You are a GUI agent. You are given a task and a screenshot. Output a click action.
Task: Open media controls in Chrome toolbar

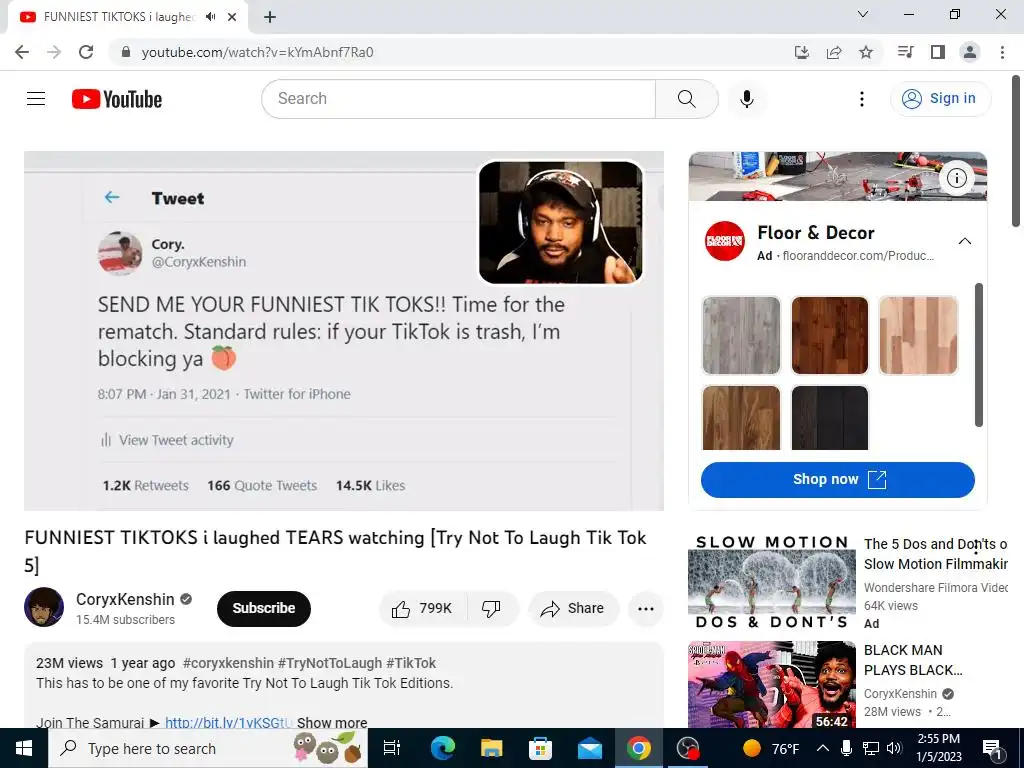tap(905, 52)
